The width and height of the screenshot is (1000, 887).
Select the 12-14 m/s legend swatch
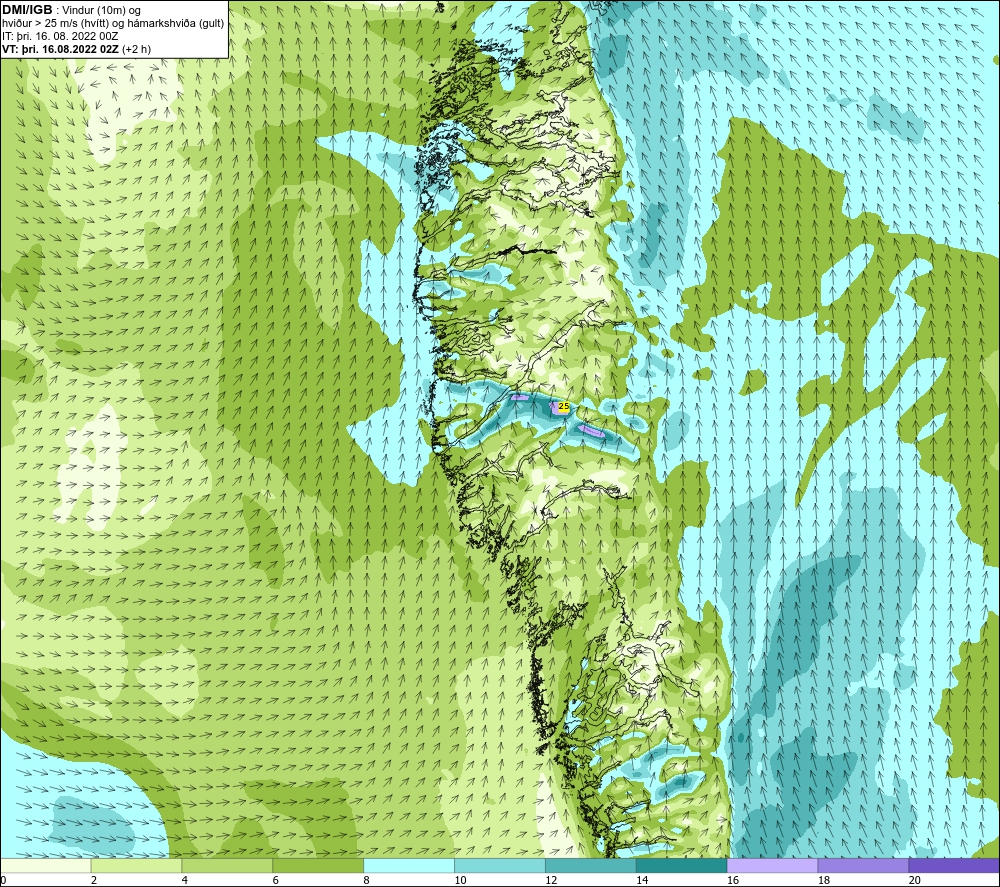(591, 865)
